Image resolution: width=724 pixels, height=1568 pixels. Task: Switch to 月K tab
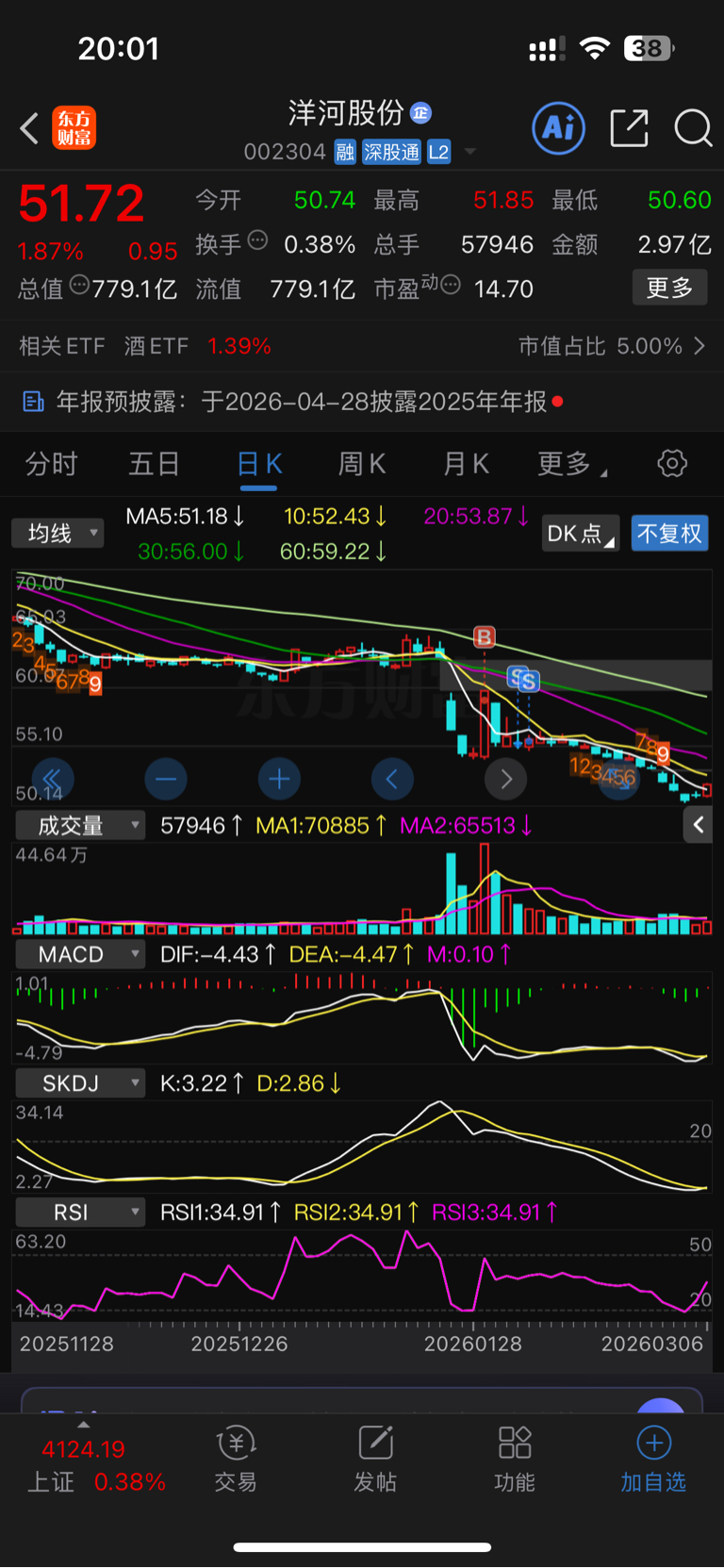pyautogui.click(x=467, y=464)
